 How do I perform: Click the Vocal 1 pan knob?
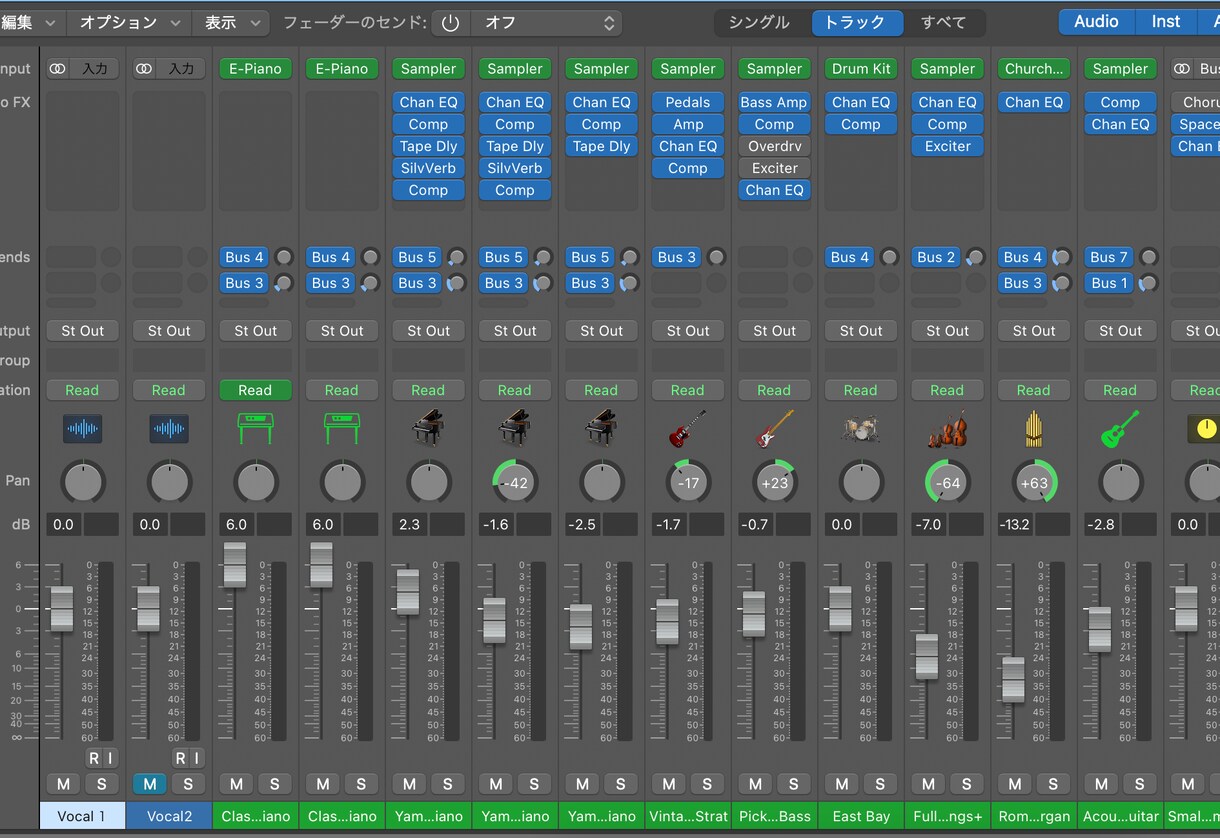click(x=83, y=482)
